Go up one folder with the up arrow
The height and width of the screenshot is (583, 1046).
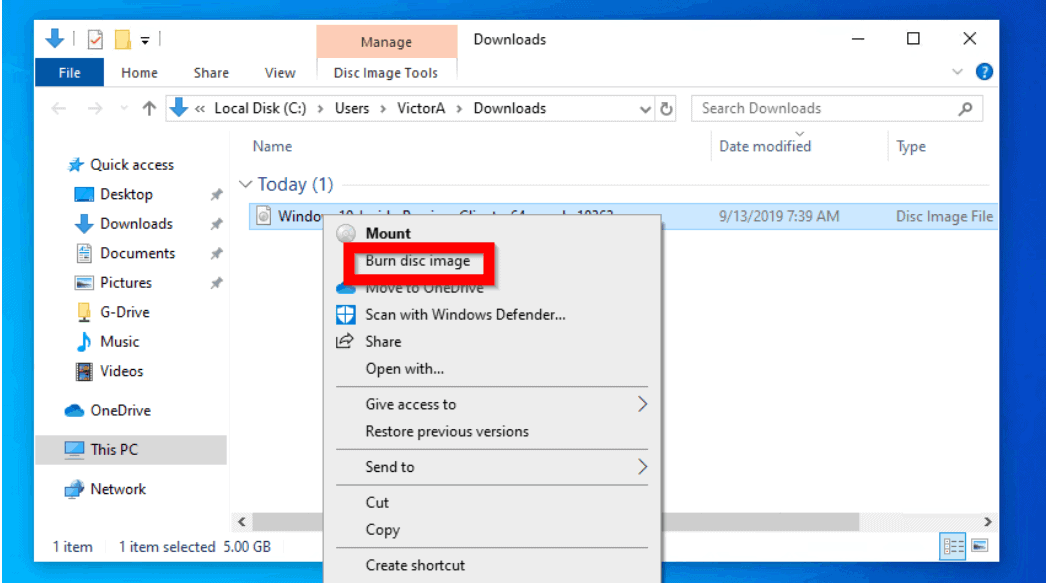(x=149, y=108)
